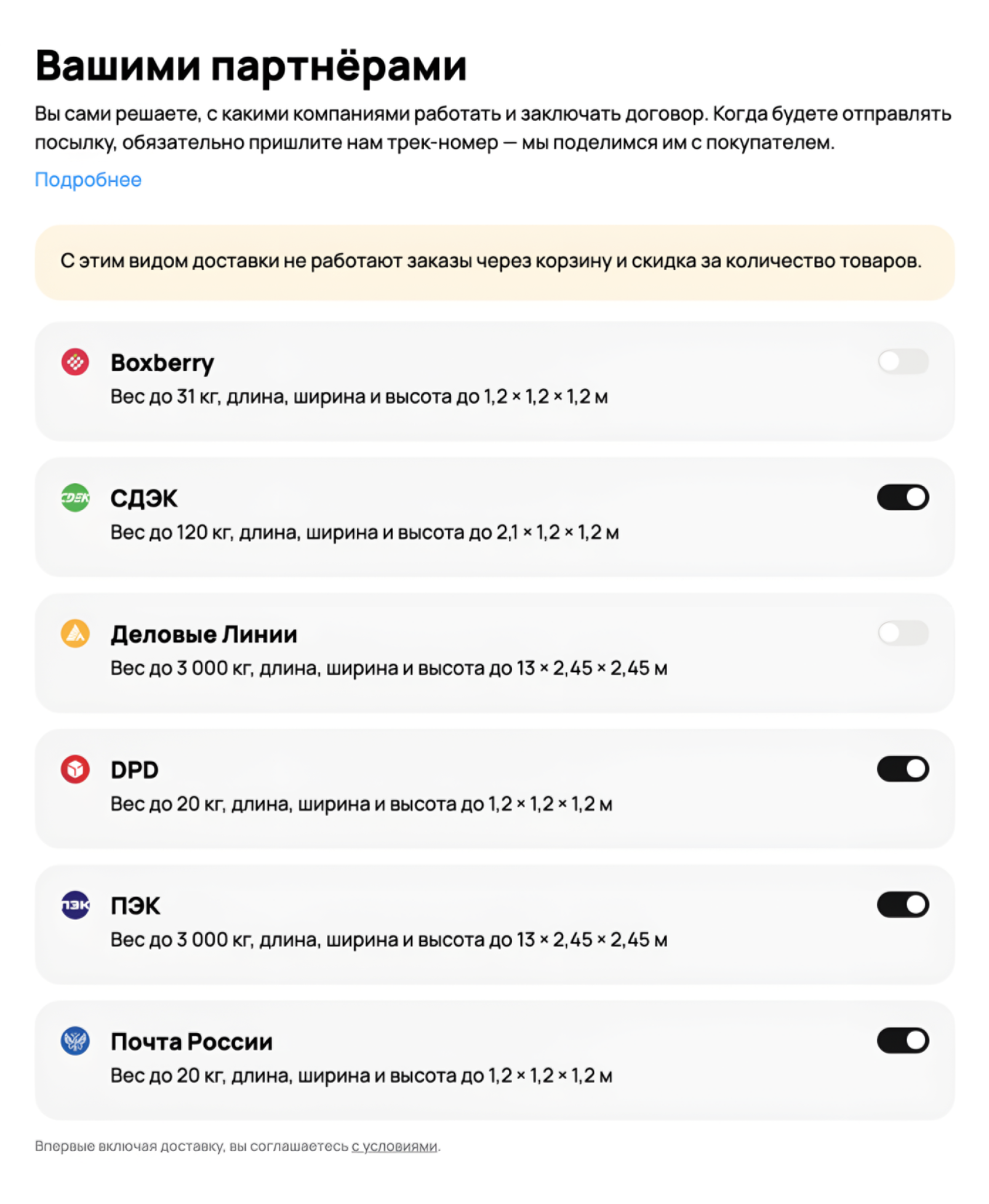Image resolution: width=989 pixels, height=1204 pixels.
Task: Click the DPD red logo icon
Action: click(x=74, y=769)
